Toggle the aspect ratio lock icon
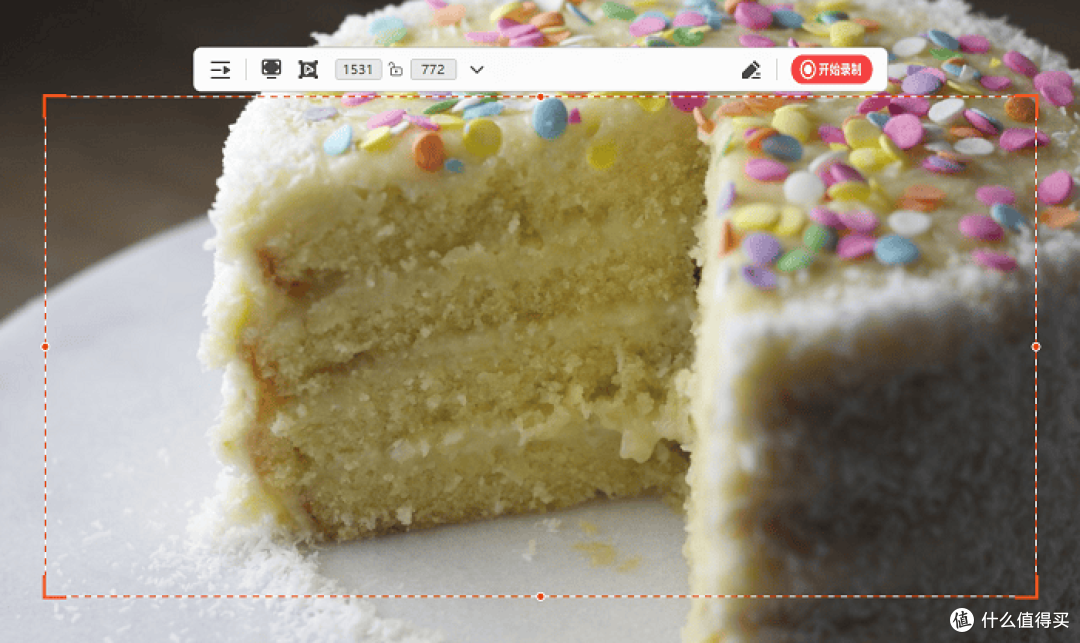The height and width of the screenshot is (643, 1080). pyautogui.click(x=396, y=69)
